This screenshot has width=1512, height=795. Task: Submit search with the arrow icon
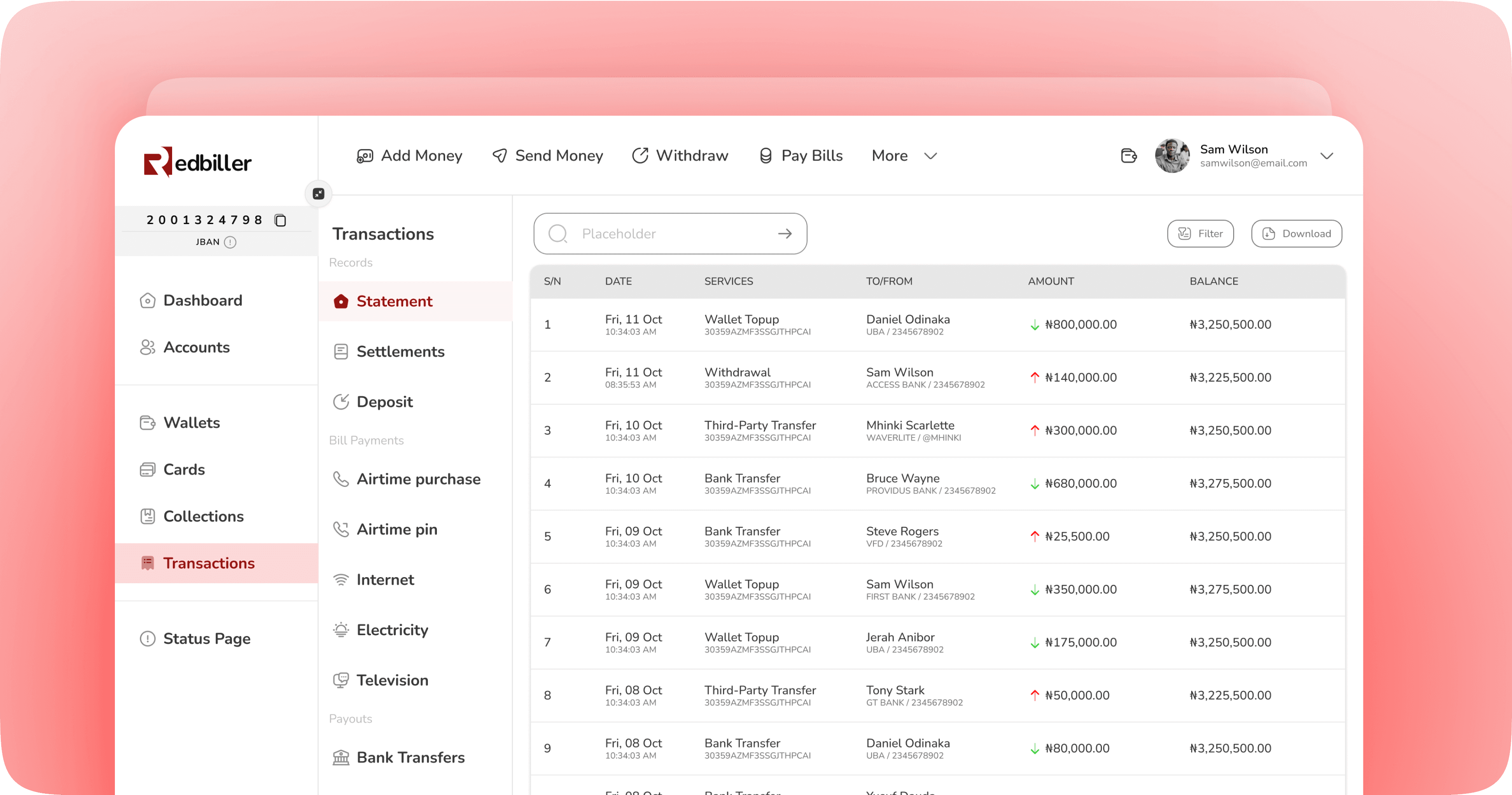tap(785, 234)
